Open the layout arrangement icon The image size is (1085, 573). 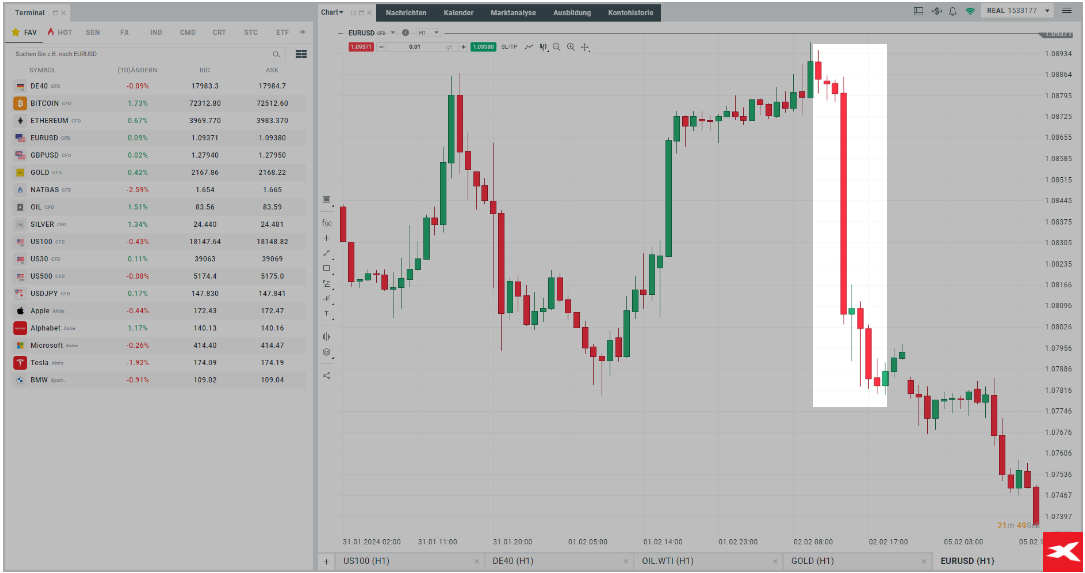[918, 11]
